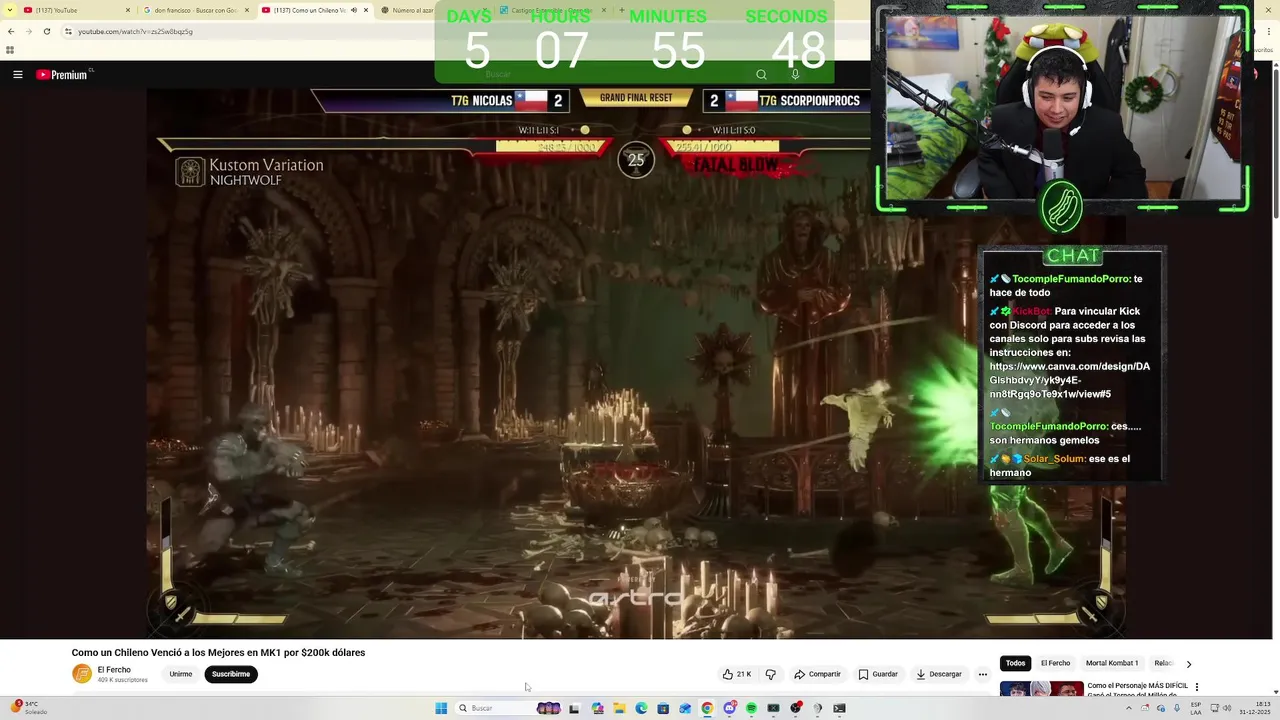1280x720 pixels.
Task: Select the "El Fercho" filter chip
Action: pos(1055,663)
